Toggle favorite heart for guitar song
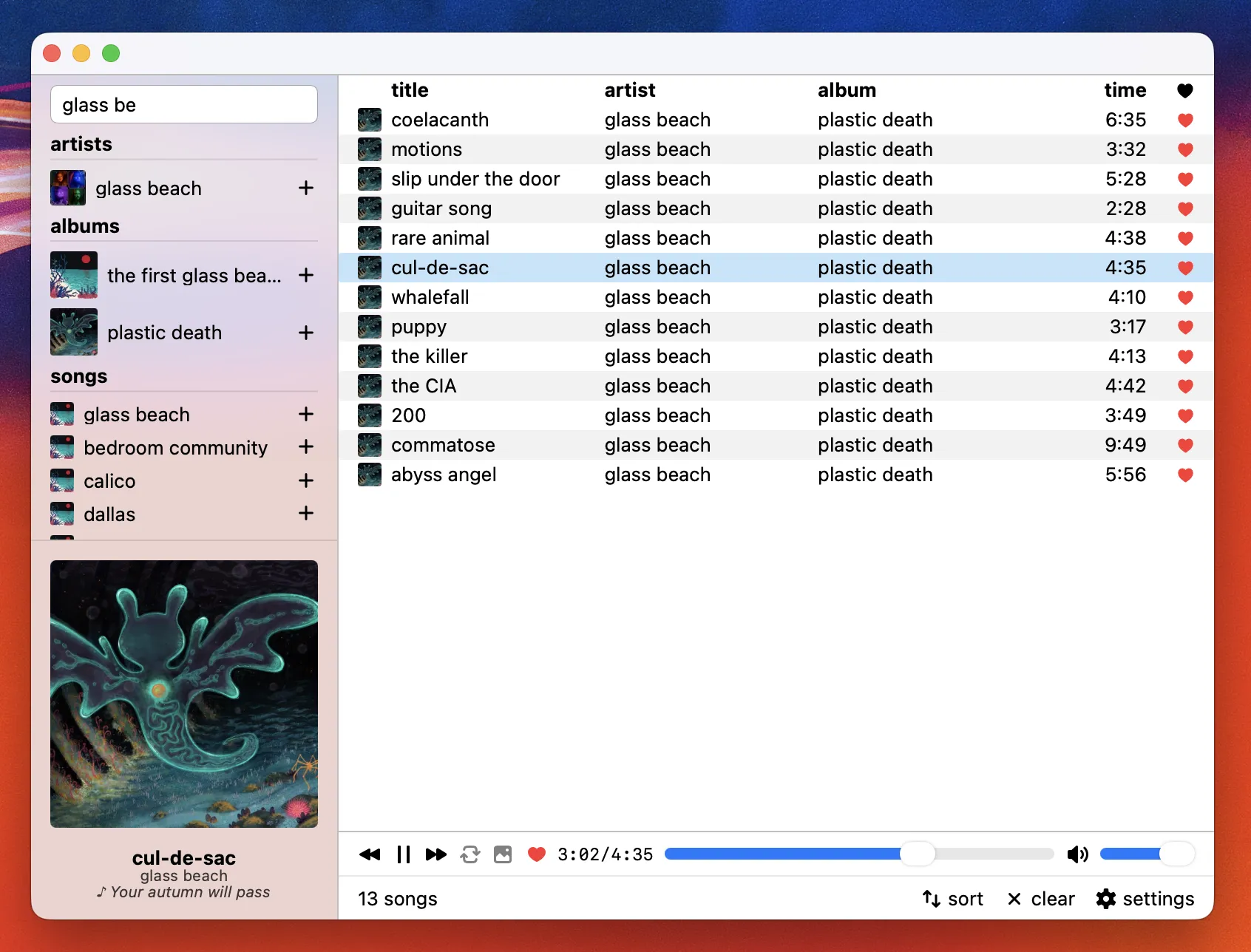The image size is (1251, 952). 1185,208
